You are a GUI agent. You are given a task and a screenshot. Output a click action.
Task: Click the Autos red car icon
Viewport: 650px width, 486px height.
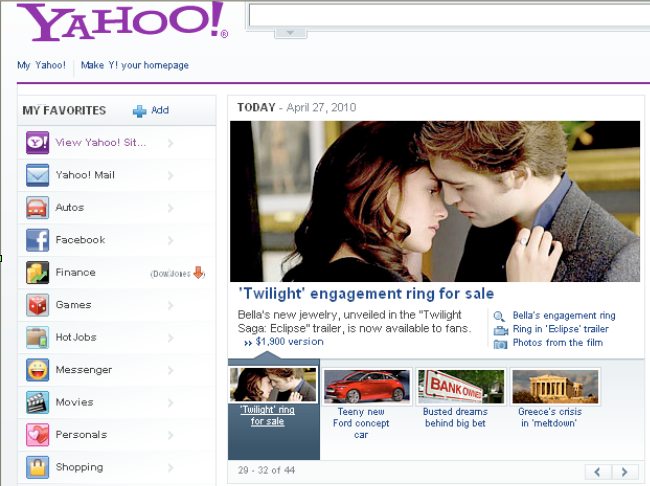(x=37, y=207)
